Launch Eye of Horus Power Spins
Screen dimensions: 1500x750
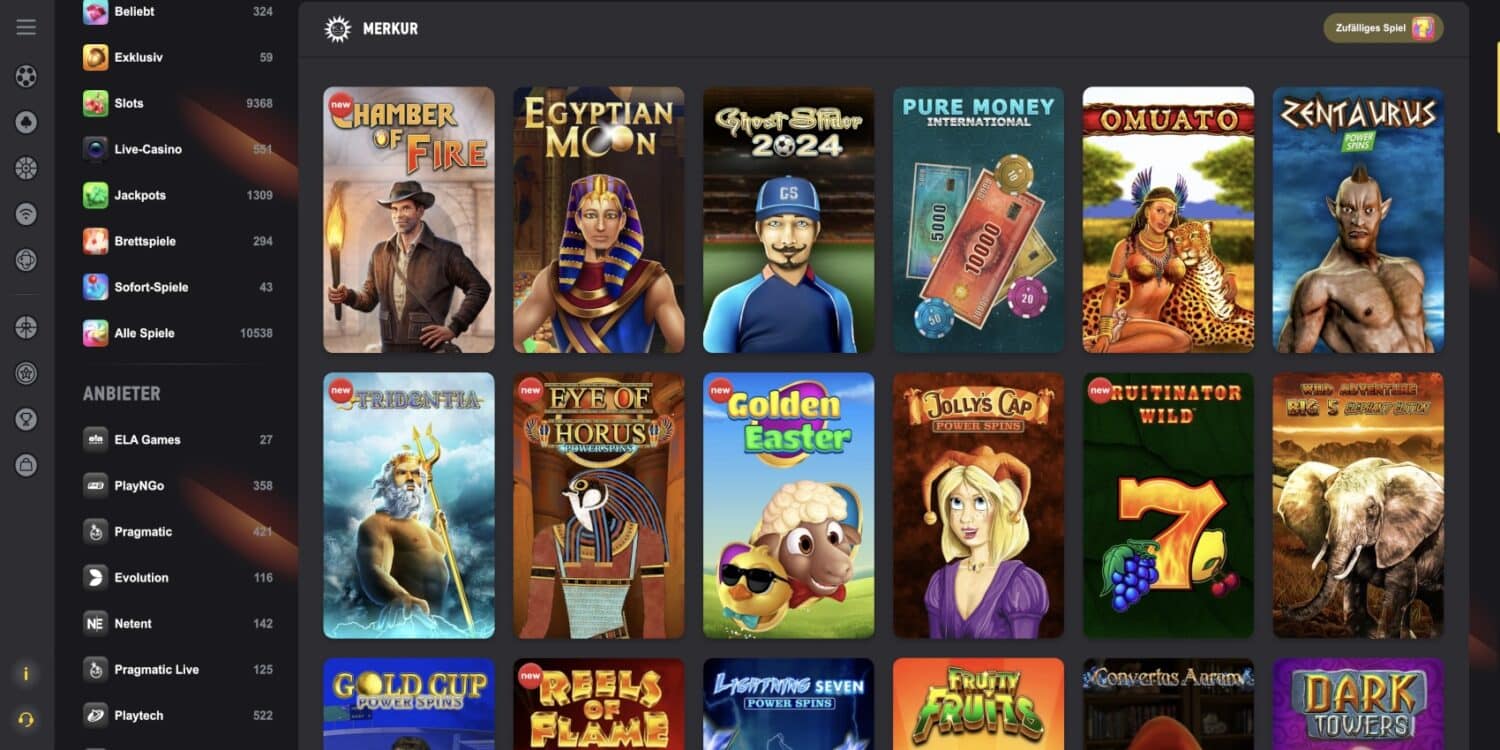pyautogui.click(x=599, y=505)
